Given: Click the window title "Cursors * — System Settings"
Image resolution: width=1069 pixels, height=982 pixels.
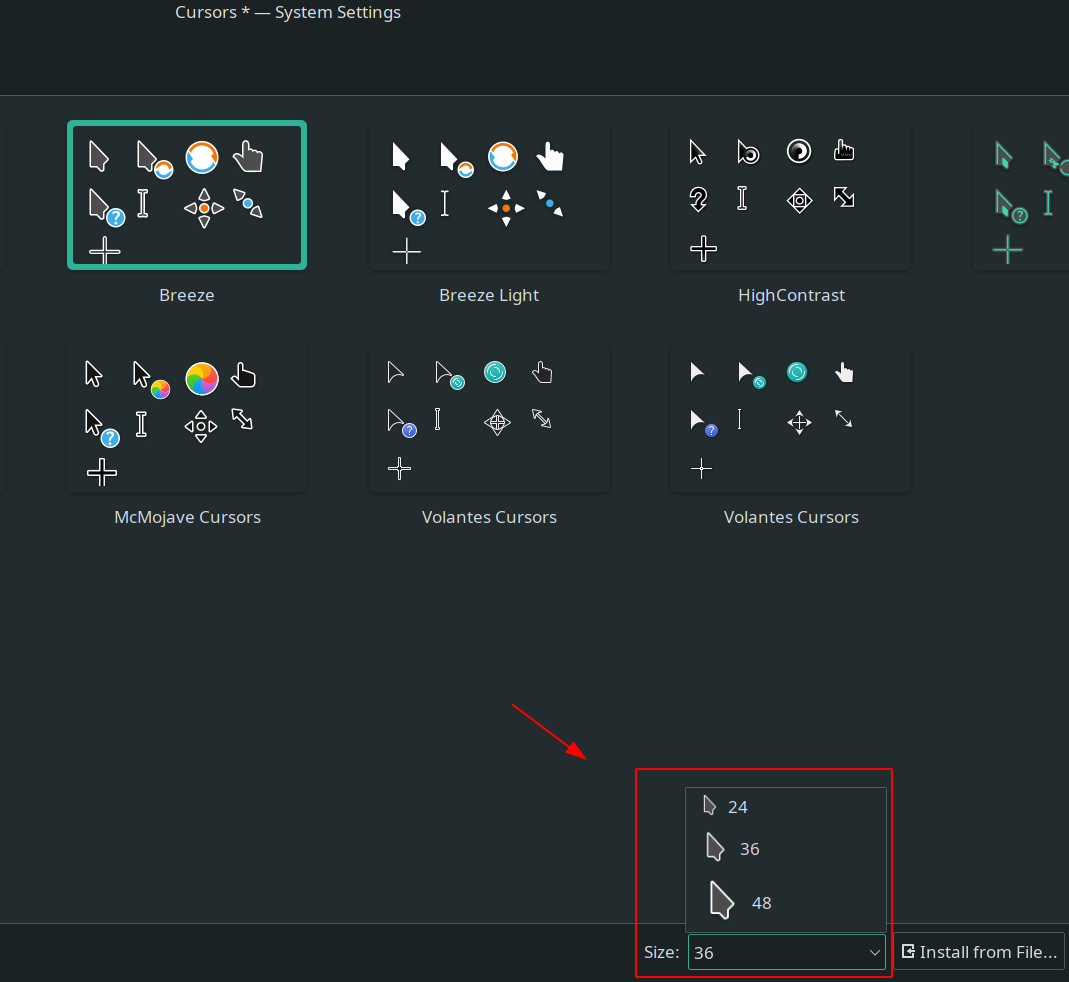Looking at the screenshot, I should (288, 12).
